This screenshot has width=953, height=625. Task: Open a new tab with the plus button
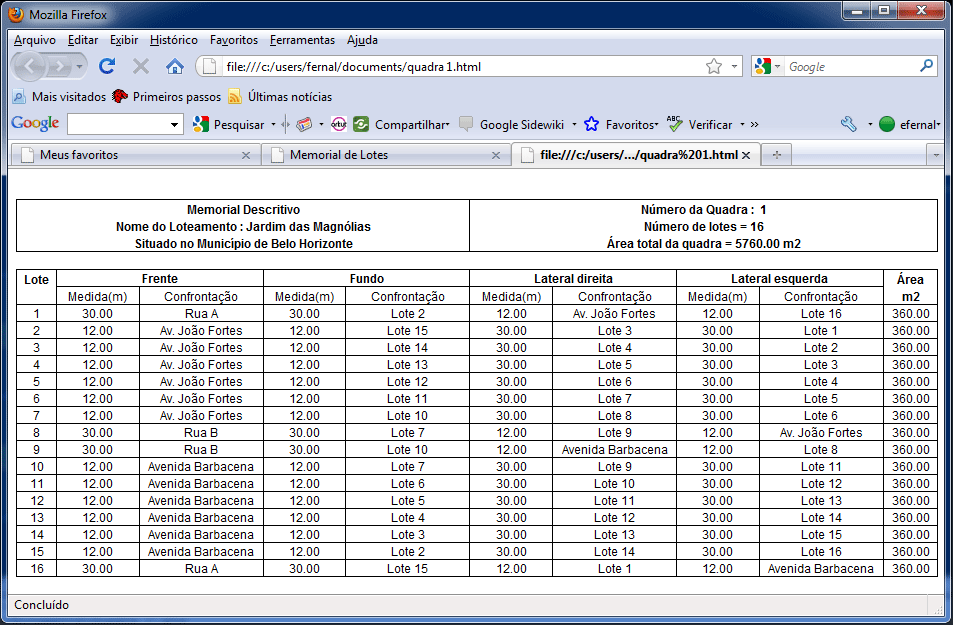(x=776, y=155)
